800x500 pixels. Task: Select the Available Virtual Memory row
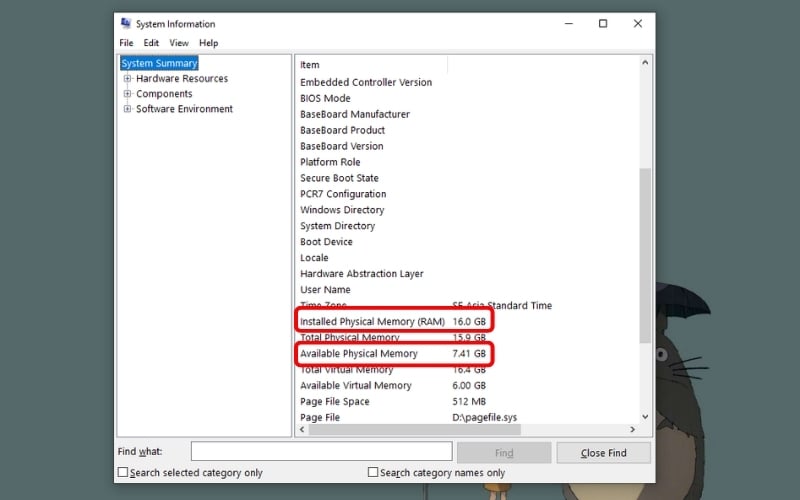pyautogui.click(x=467, y=385)
